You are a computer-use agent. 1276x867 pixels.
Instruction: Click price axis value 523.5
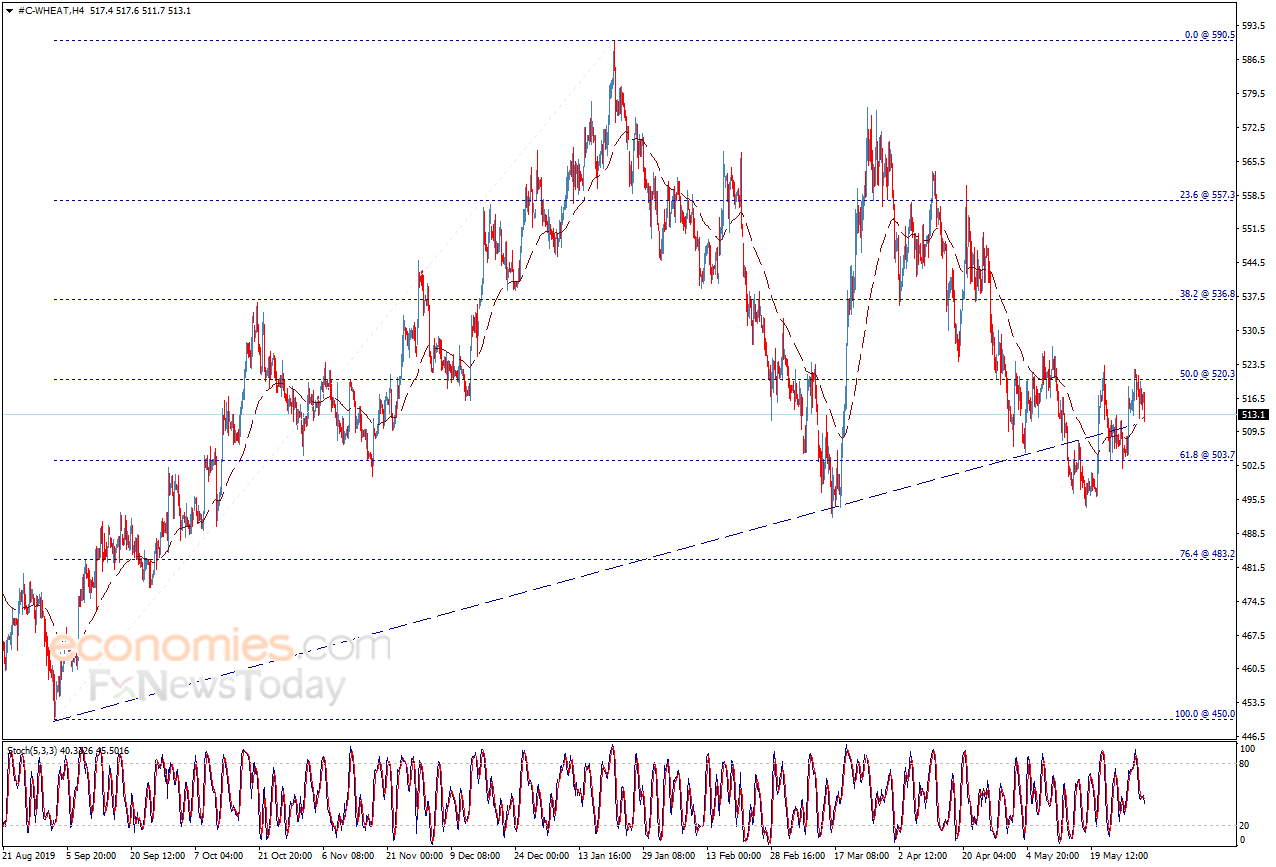pos(1254,364)
